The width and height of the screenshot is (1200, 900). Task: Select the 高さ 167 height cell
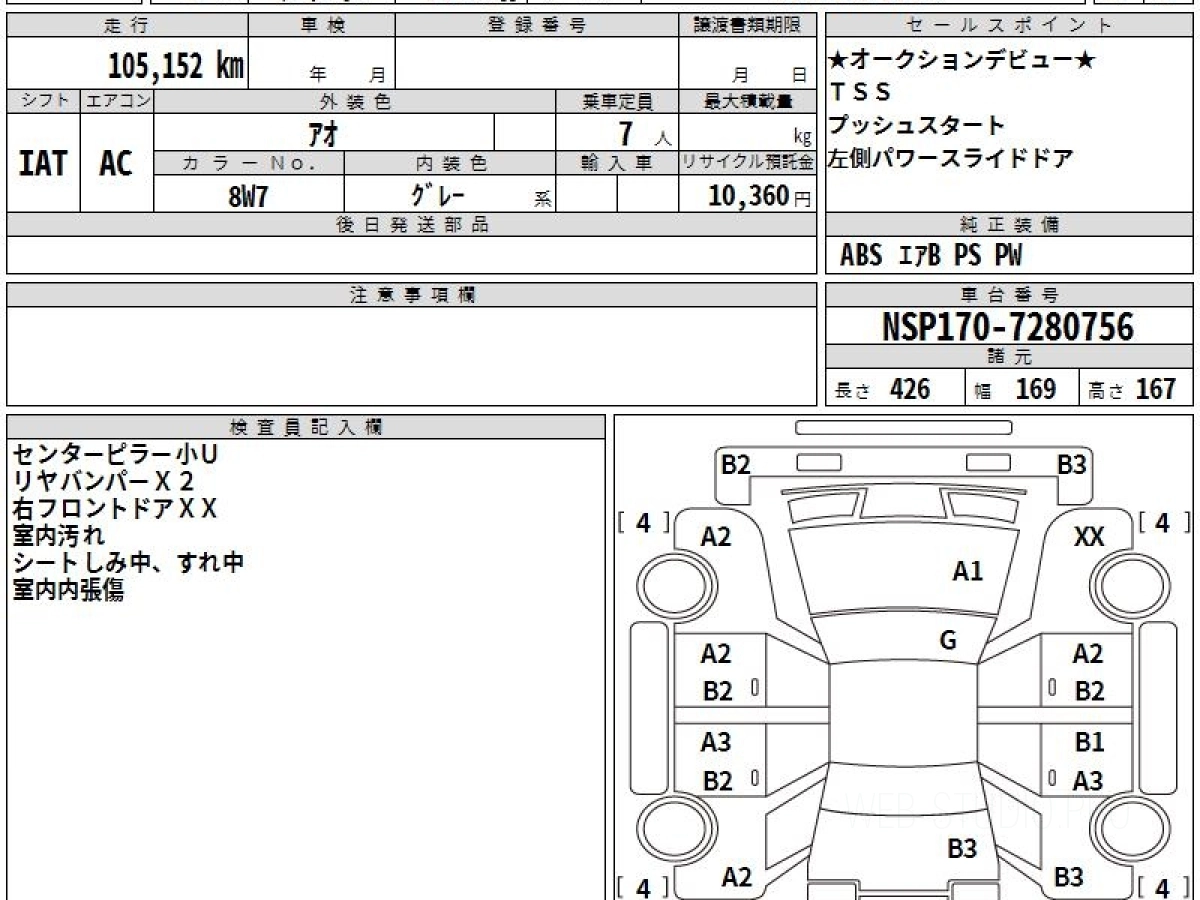point(1136,388)
